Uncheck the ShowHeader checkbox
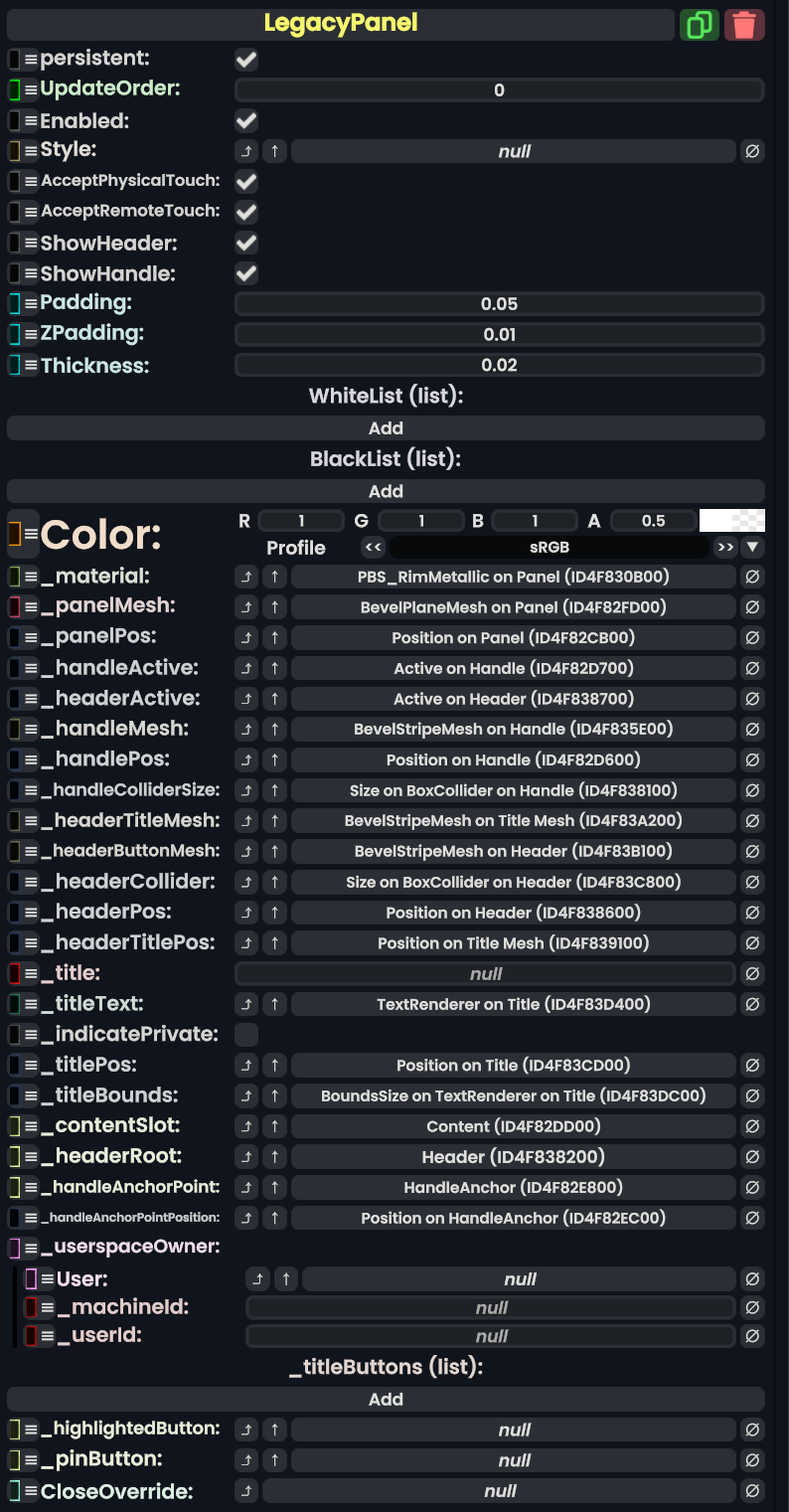789x1512 pixels. coord(246,244)
